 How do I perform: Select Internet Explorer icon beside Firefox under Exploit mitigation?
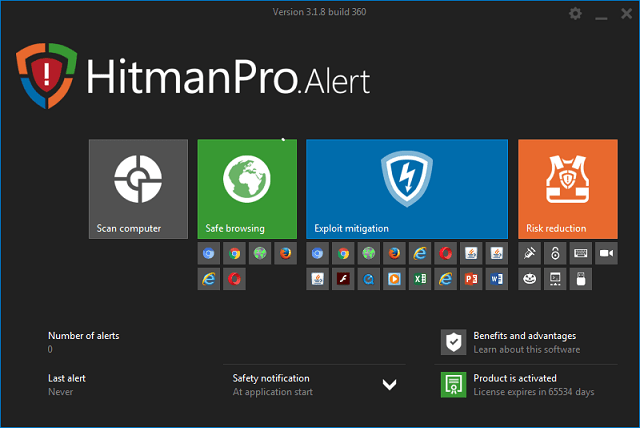coord(420,253)
